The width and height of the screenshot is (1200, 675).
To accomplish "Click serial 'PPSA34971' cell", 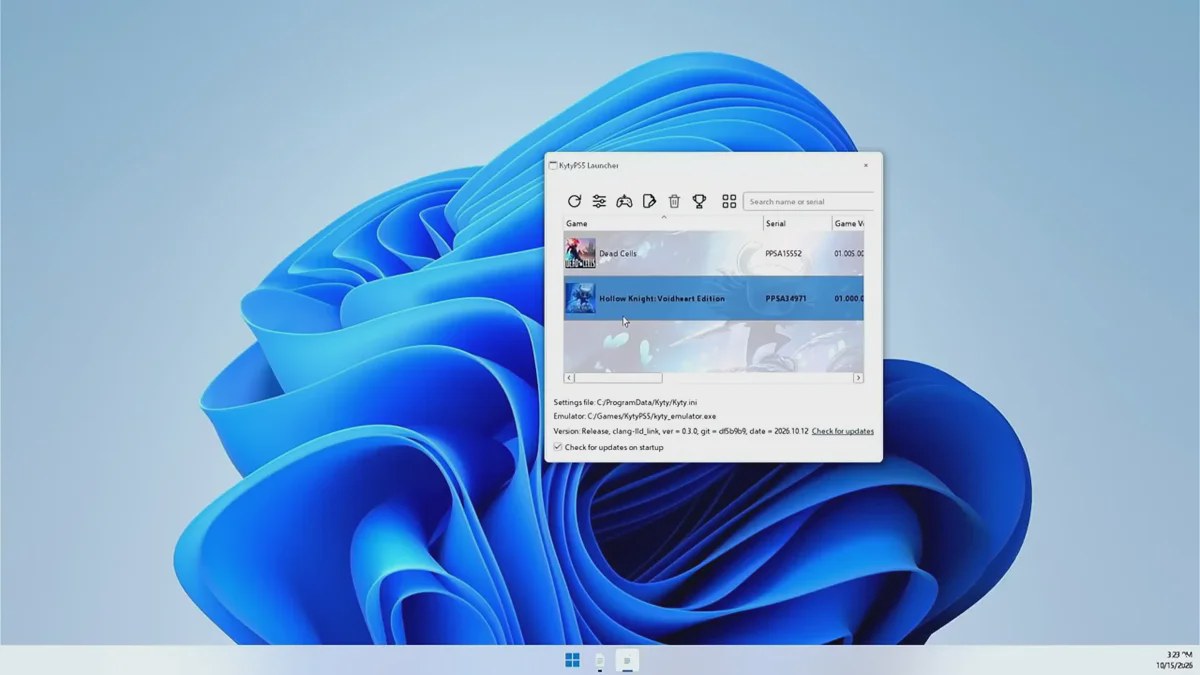I will click(x=786, y=298).
